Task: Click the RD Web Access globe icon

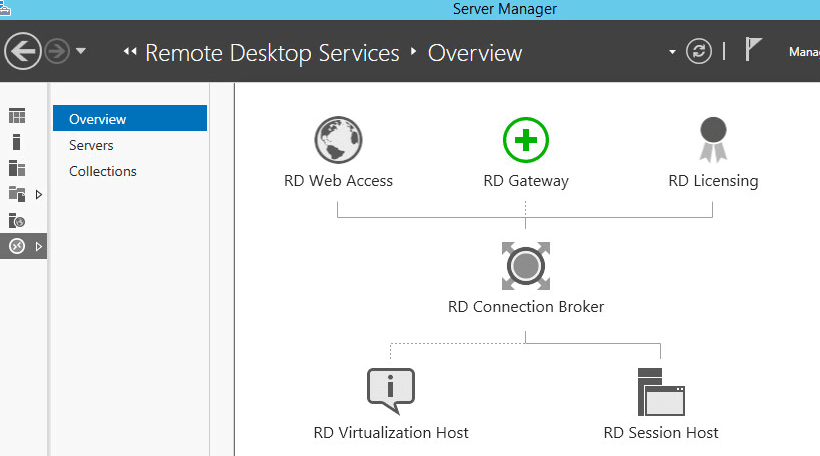Action: (x=338, y=140)
